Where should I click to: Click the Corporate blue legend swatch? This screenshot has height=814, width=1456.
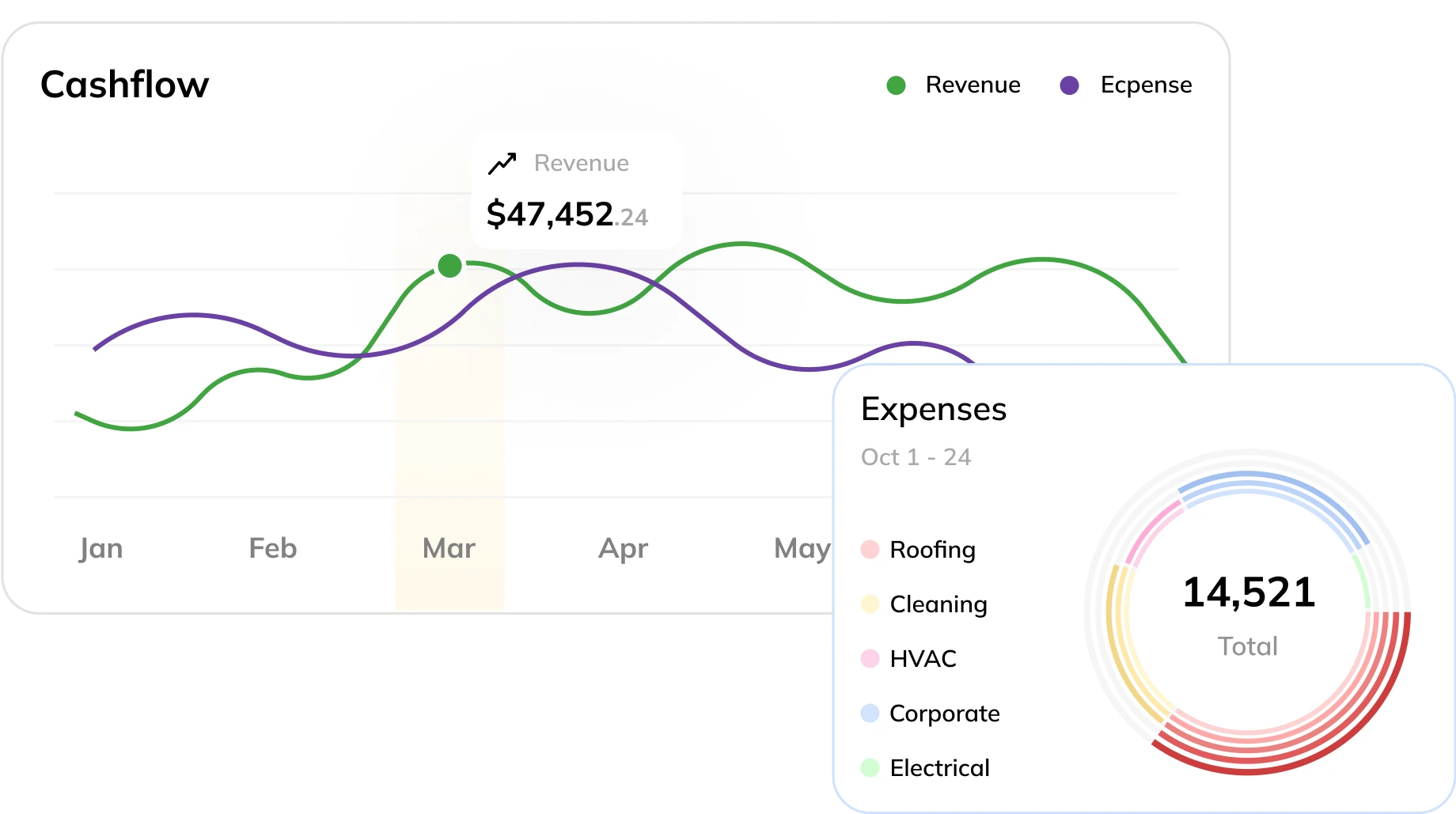tap(870, 713)
